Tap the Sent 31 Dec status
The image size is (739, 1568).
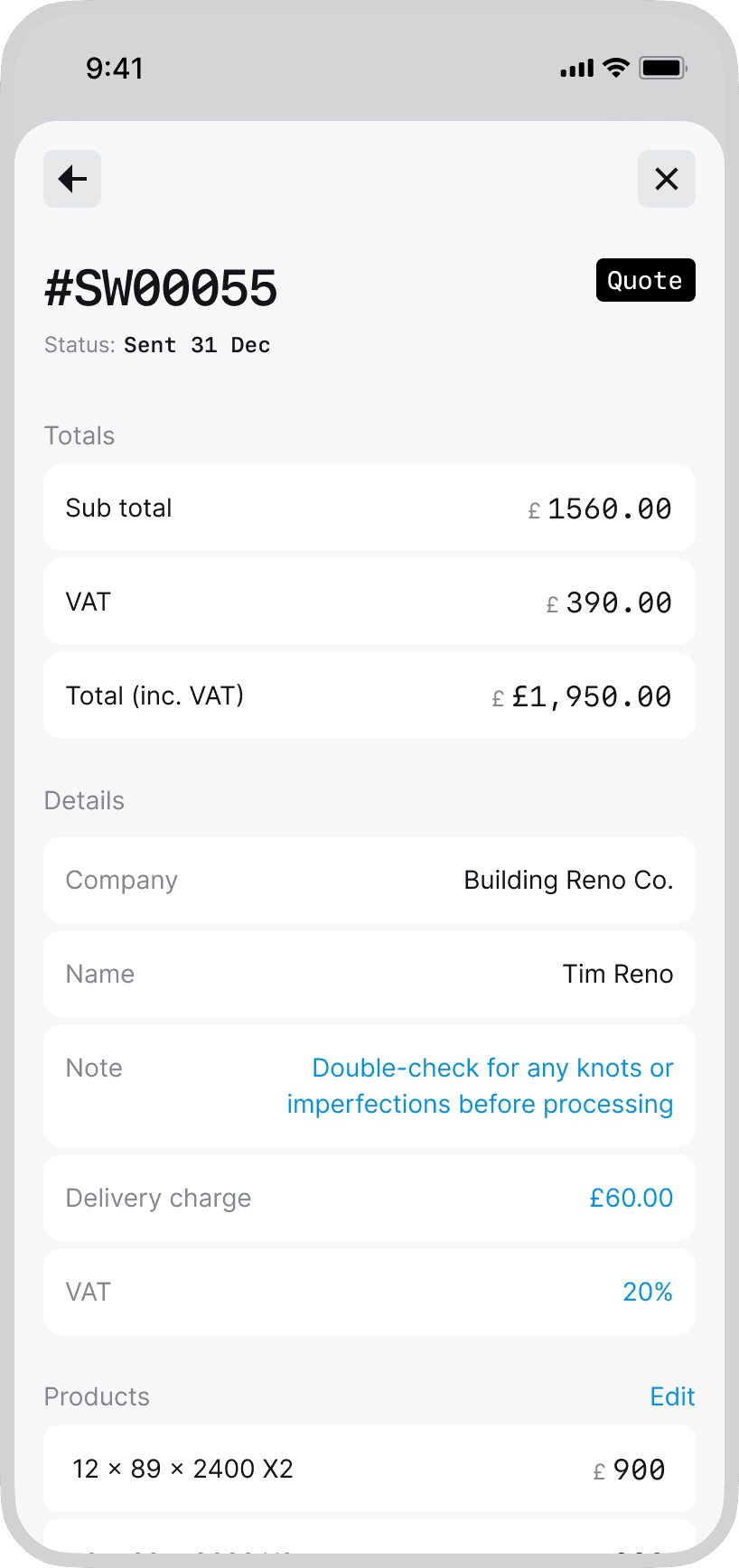[197, 345]
